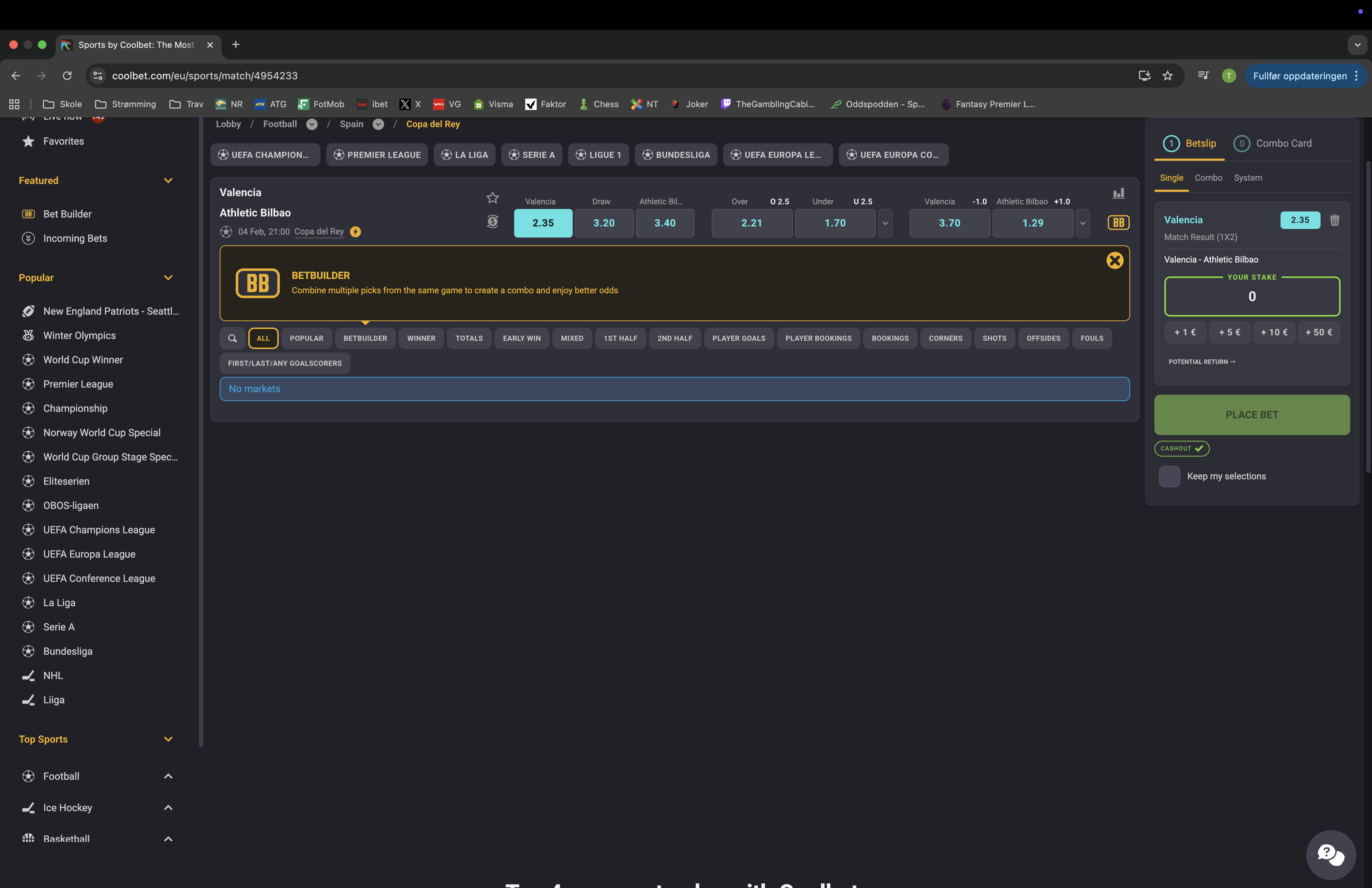This screenshot has width=1372, height=888.
Task: Click the favorite star icon for Valencia match
Action: tap(492, 198)
